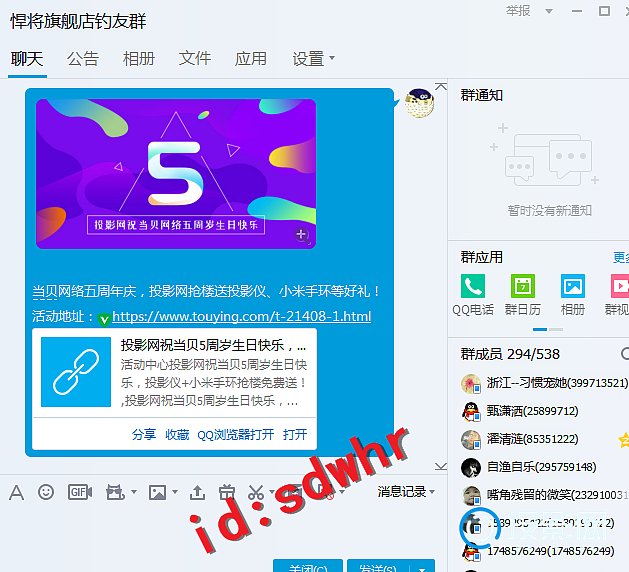Screen dimensions: 629x572
Task: Select member 浙江--习惯宠她(399713521)
Action: click(544, 383)
